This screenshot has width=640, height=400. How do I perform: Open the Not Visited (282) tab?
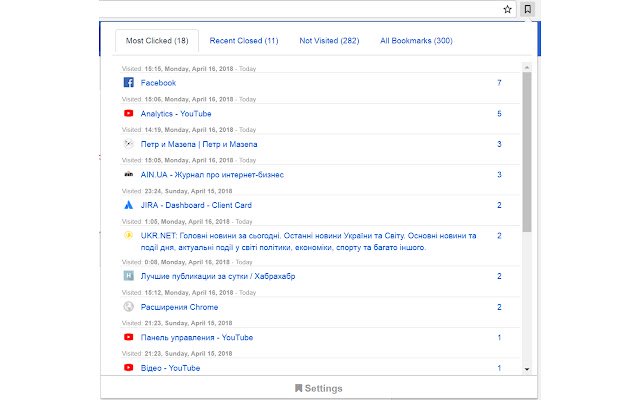point(329,41)
